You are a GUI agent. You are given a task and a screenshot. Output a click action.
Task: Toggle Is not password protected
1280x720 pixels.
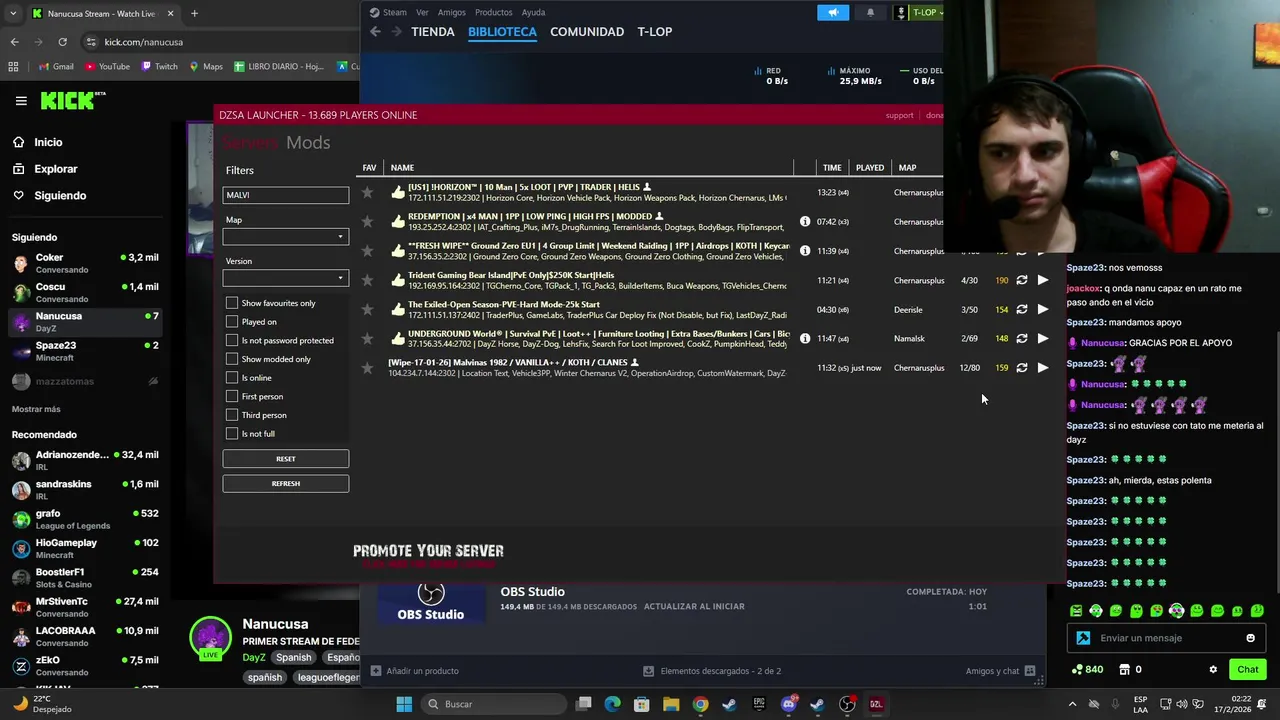[x=232, y=340]
